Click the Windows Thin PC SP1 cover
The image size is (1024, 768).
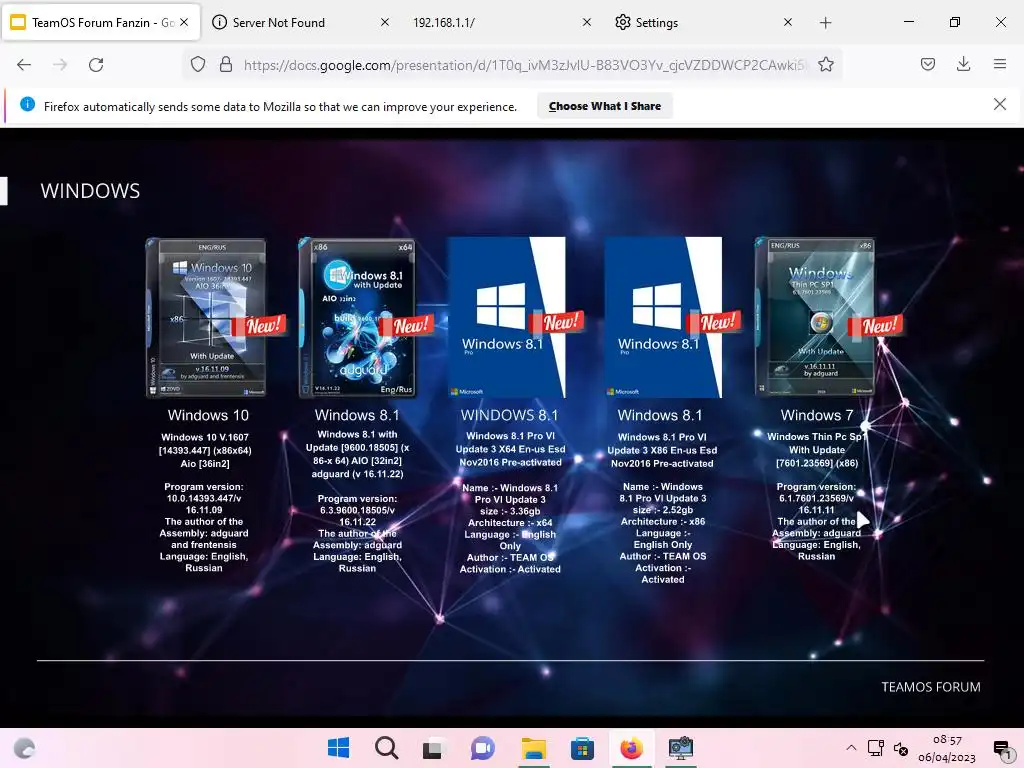[x=815, y=317]
